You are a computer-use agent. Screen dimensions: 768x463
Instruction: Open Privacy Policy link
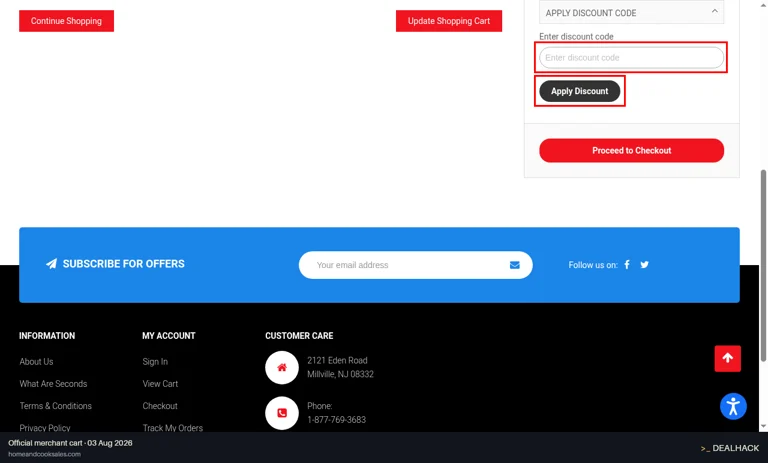coord(45,427)
